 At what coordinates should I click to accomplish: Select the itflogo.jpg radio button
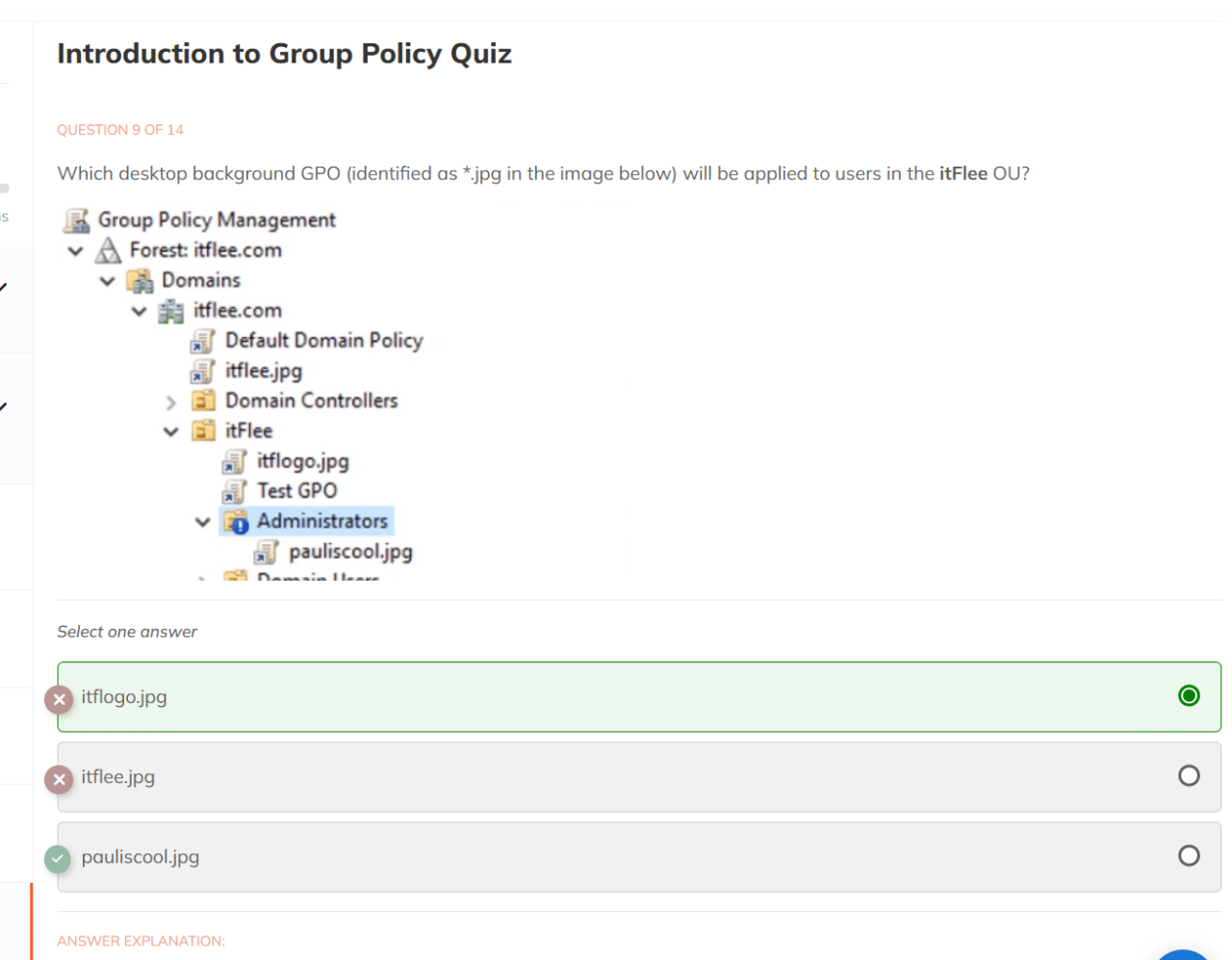1189,696
